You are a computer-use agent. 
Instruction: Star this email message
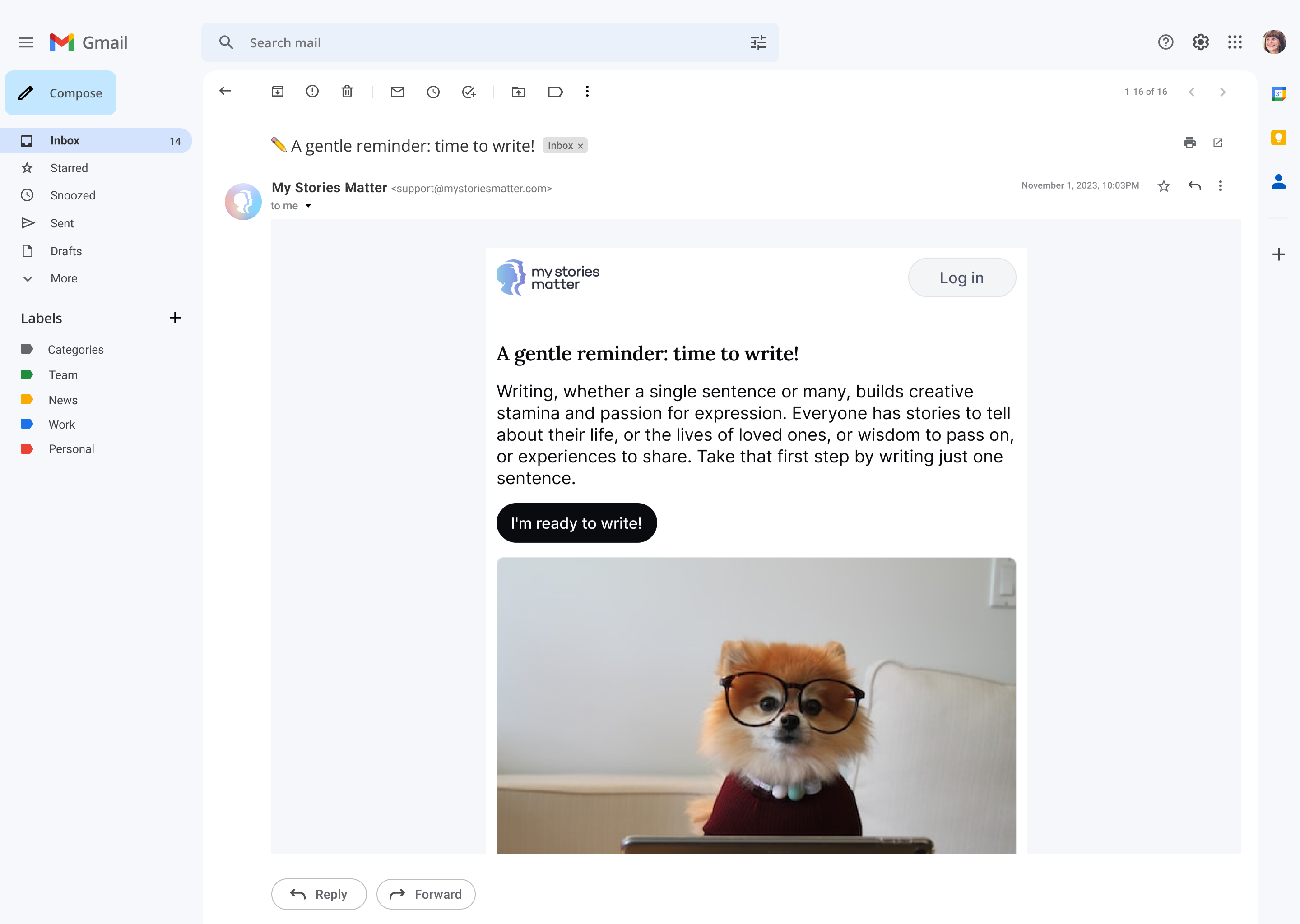tap(1163, 186)
